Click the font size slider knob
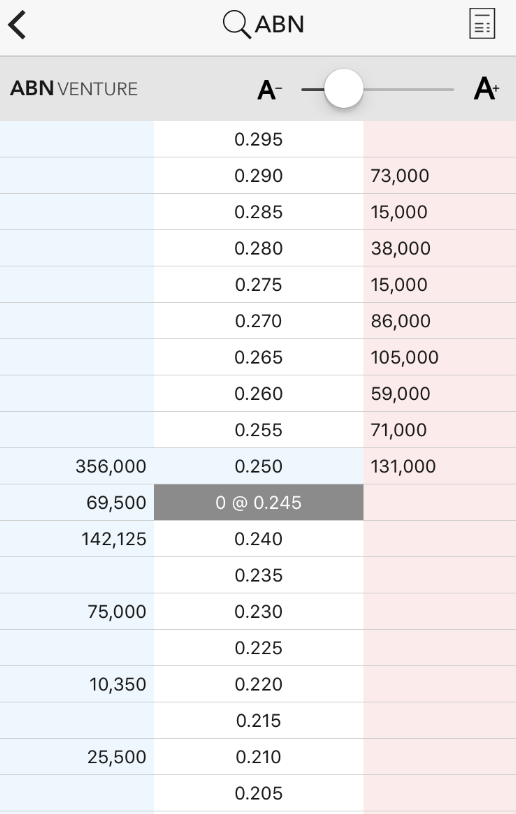The height and width of the screenshot is (814, 516). (x=343, y=89)
